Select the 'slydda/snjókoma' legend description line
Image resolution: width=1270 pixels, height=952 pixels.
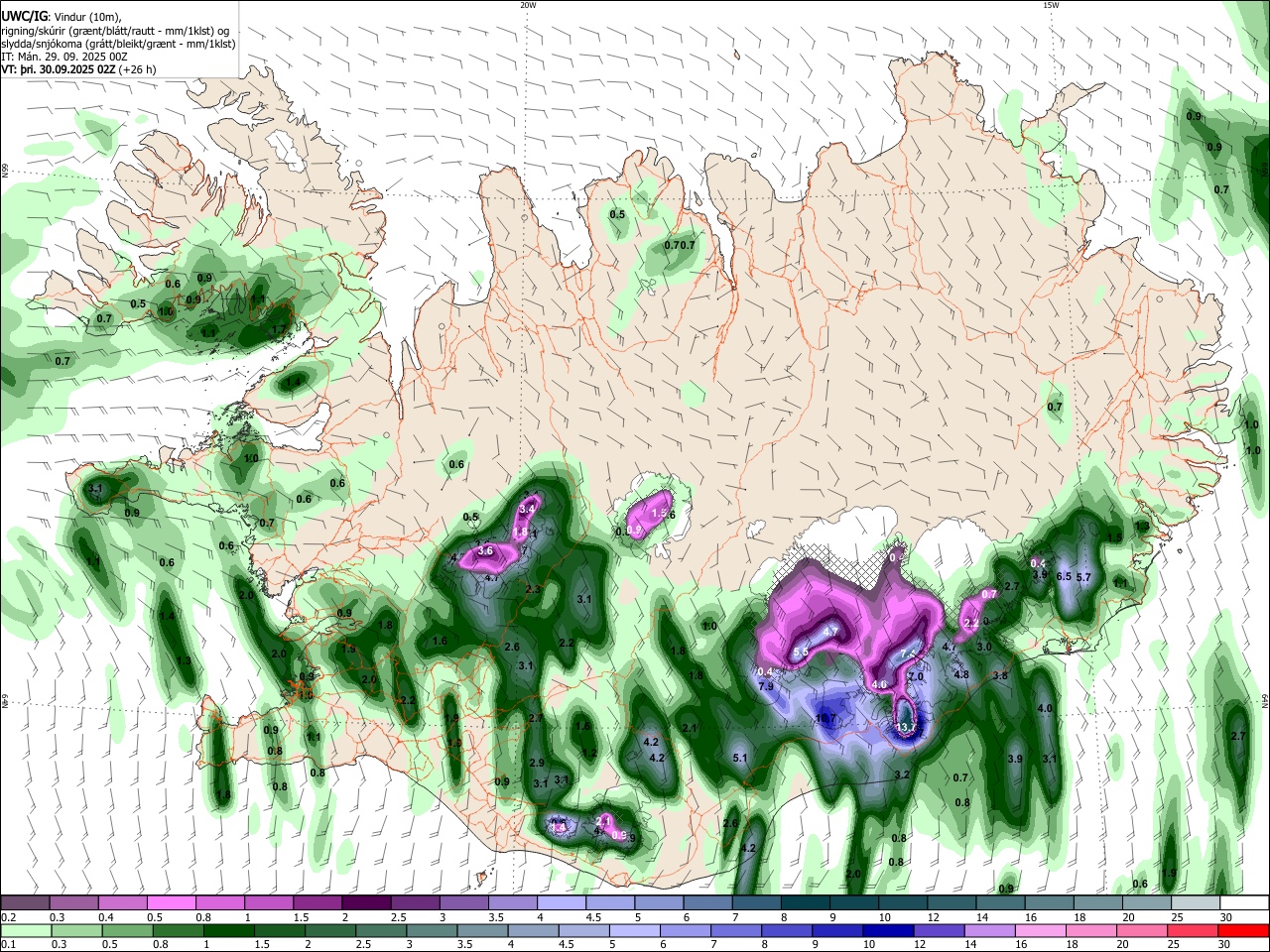click(118, 44)
